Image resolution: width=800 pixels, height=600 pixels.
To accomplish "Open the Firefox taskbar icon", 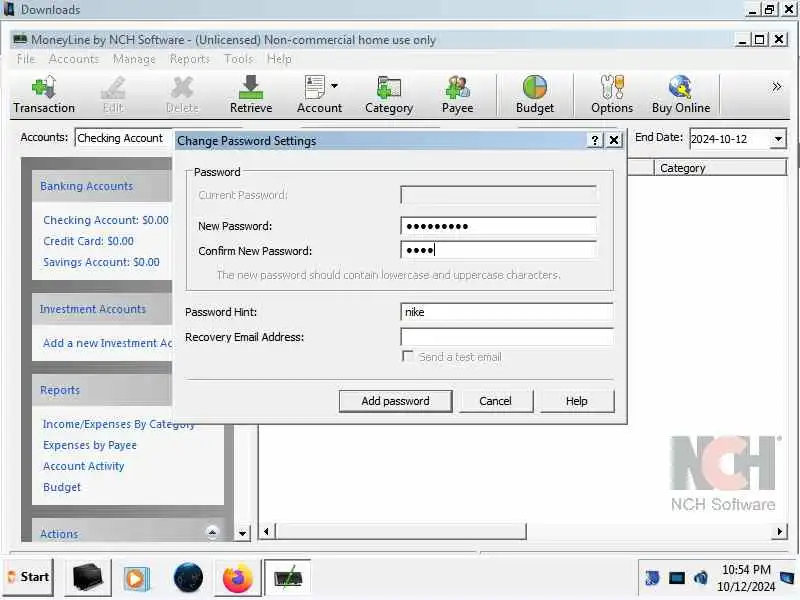I will [238, 579].
